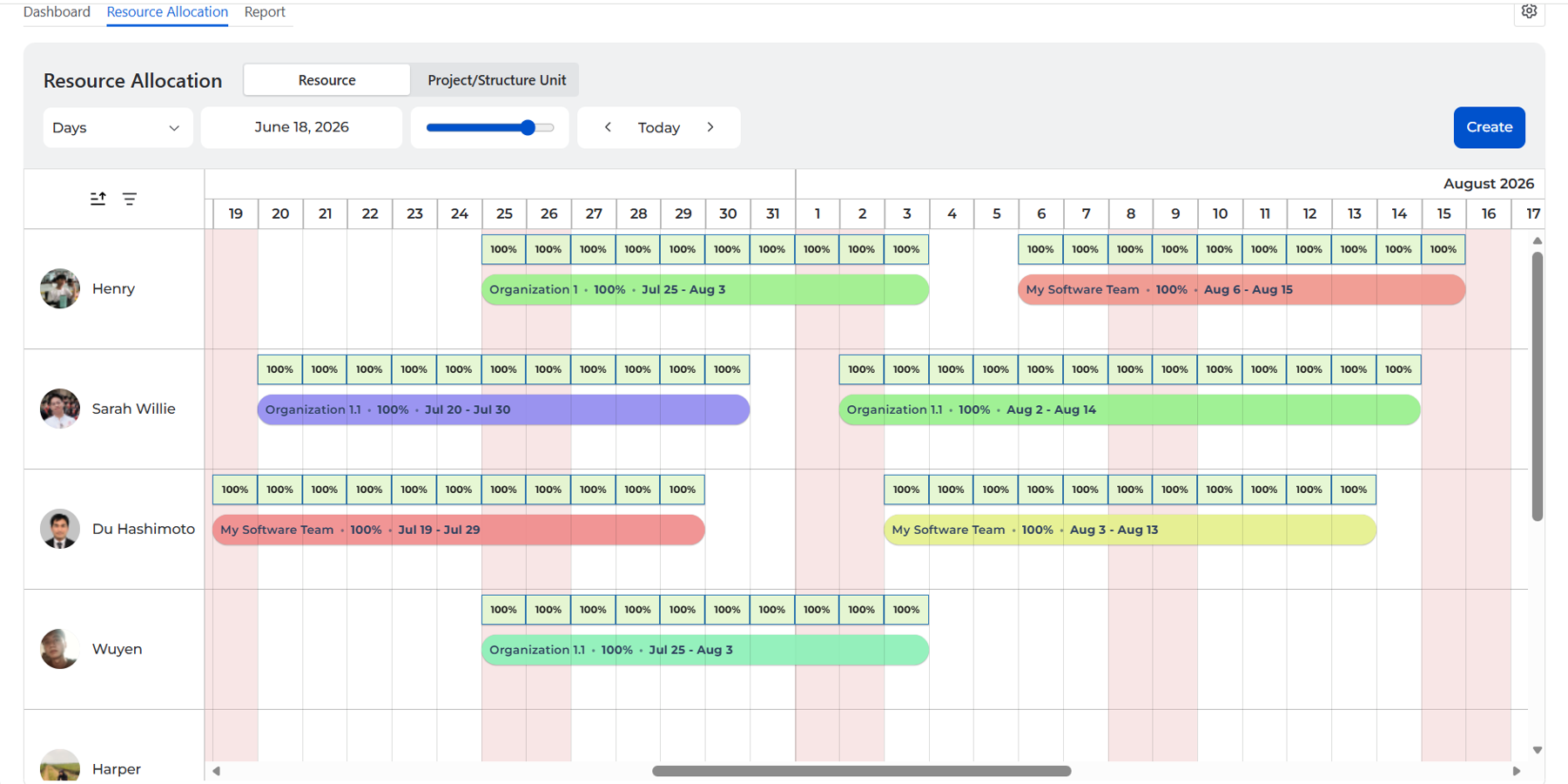Click Wuyen's 100% cell on August 3
The height and width of the screenshot is (784, 1568).
906,610
